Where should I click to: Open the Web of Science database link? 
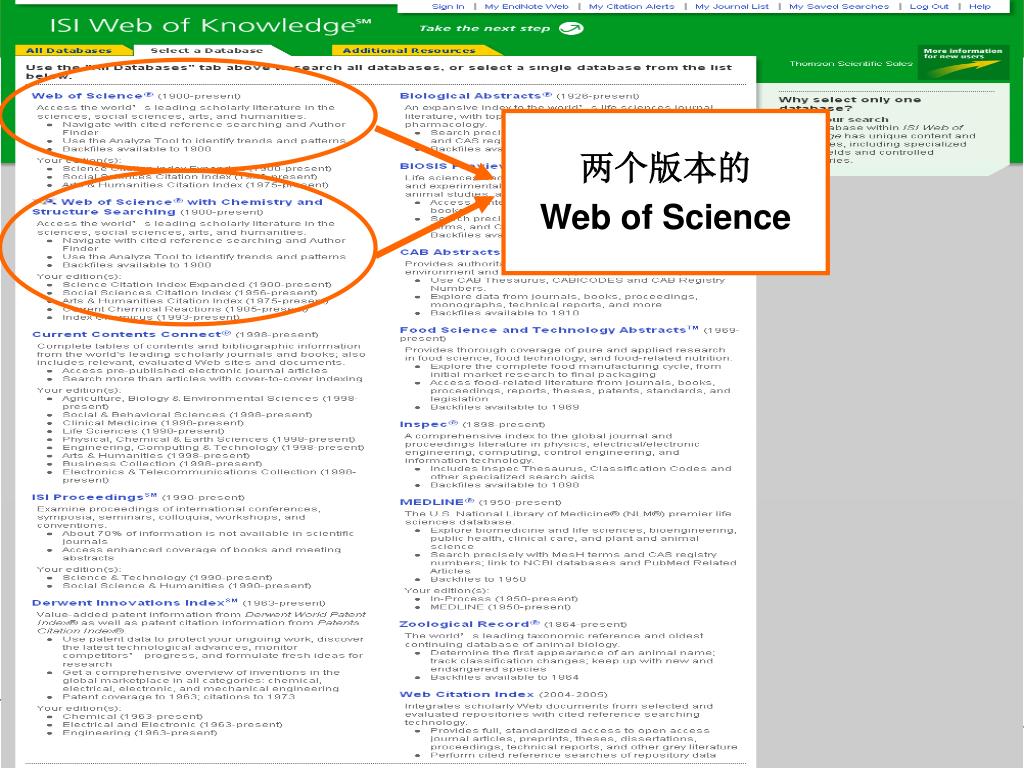92,95
